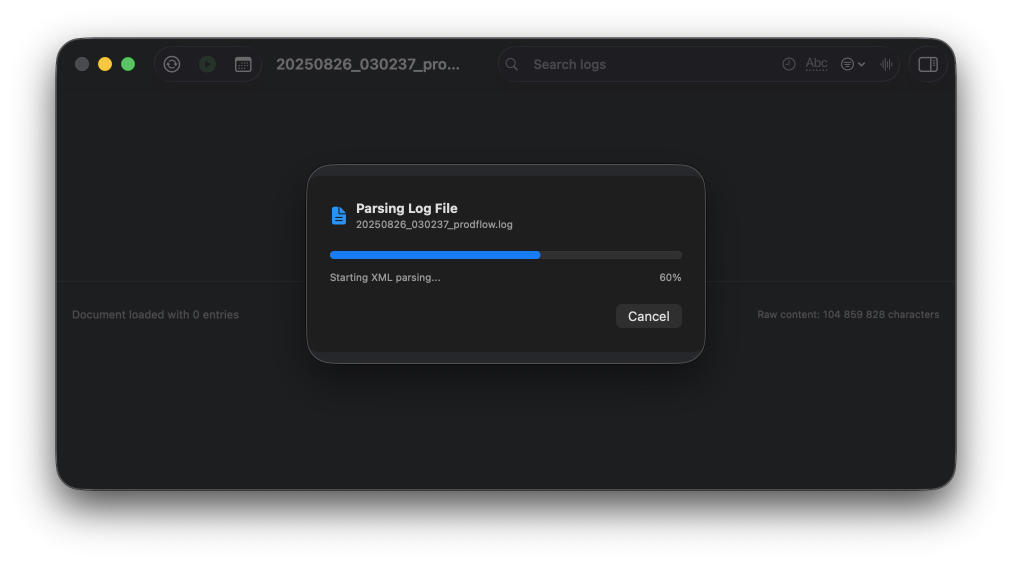
Task: Open the calendar date picker icon
Action: coord(243,64)
